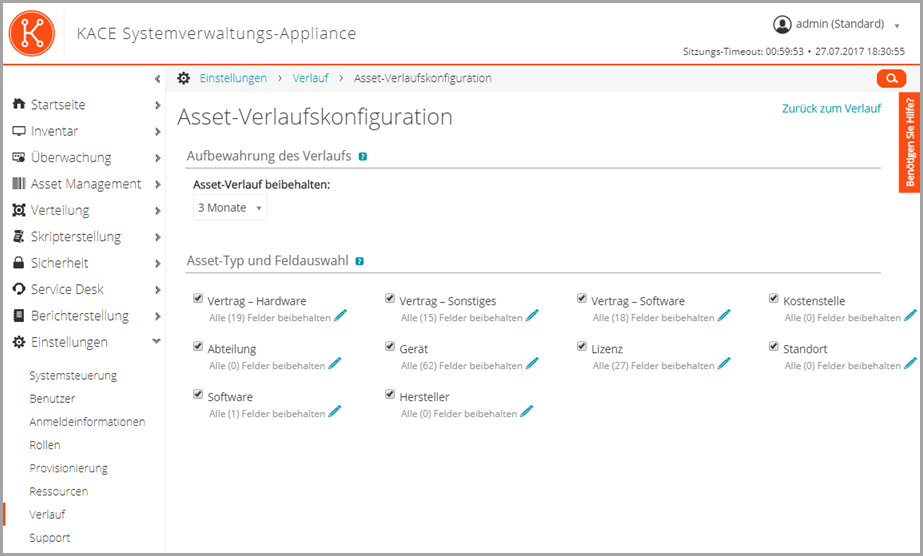Open Service Desk in the sidebar

click(67, 289)
